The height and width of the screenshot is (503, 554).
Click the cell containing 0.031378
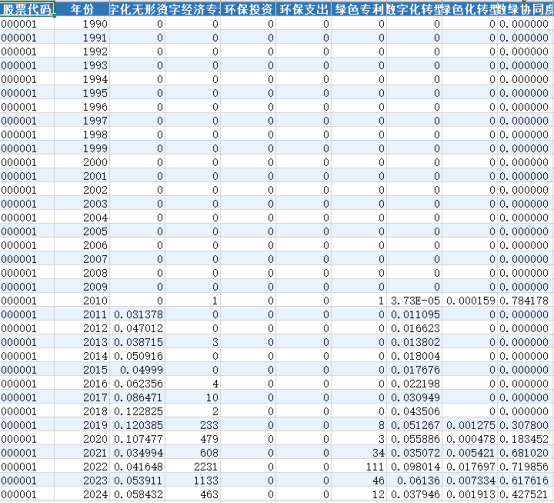[137, 314]
